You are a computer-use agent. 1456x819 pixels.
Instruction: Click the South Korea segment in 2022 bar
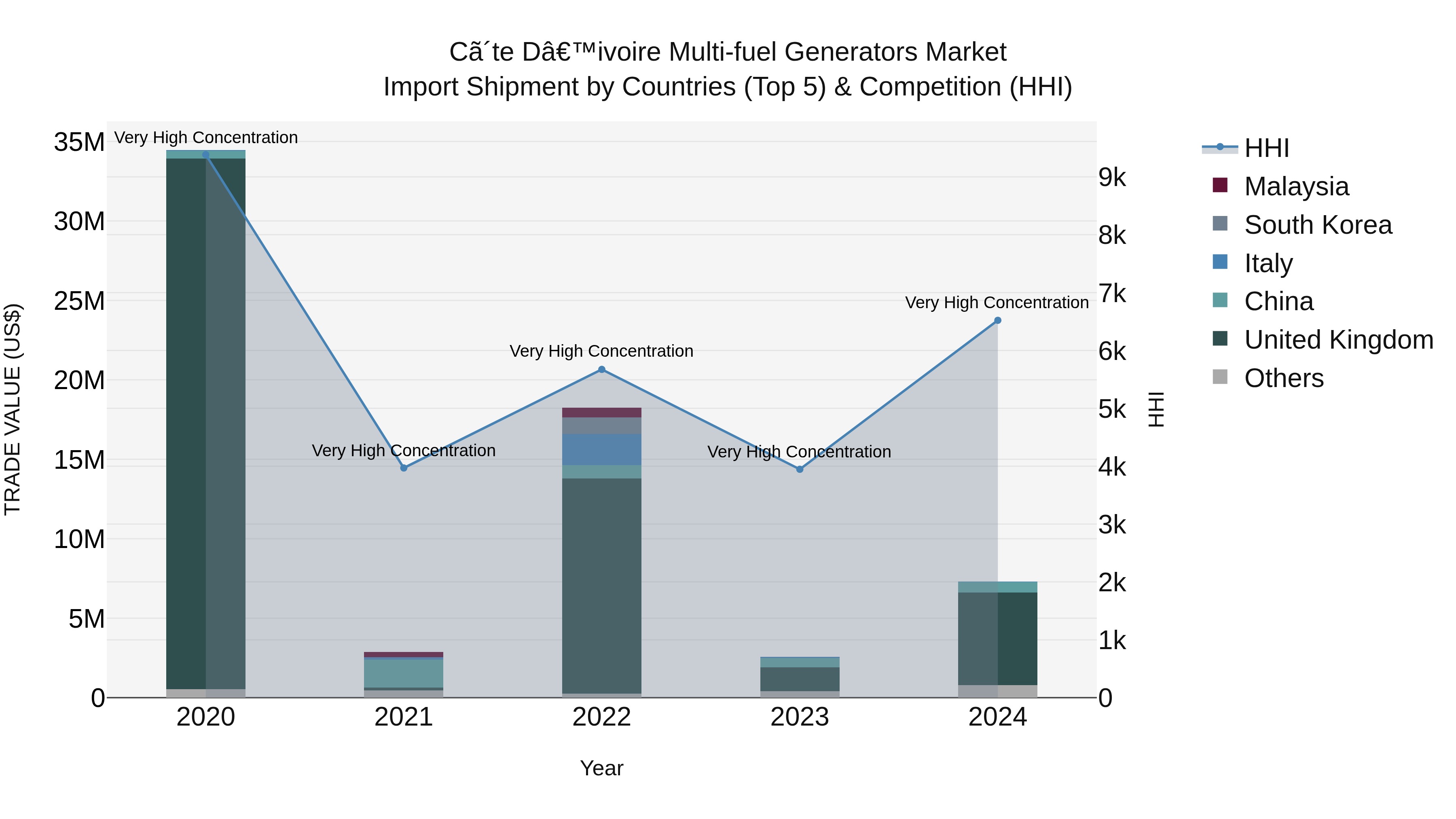pos(601,425)
